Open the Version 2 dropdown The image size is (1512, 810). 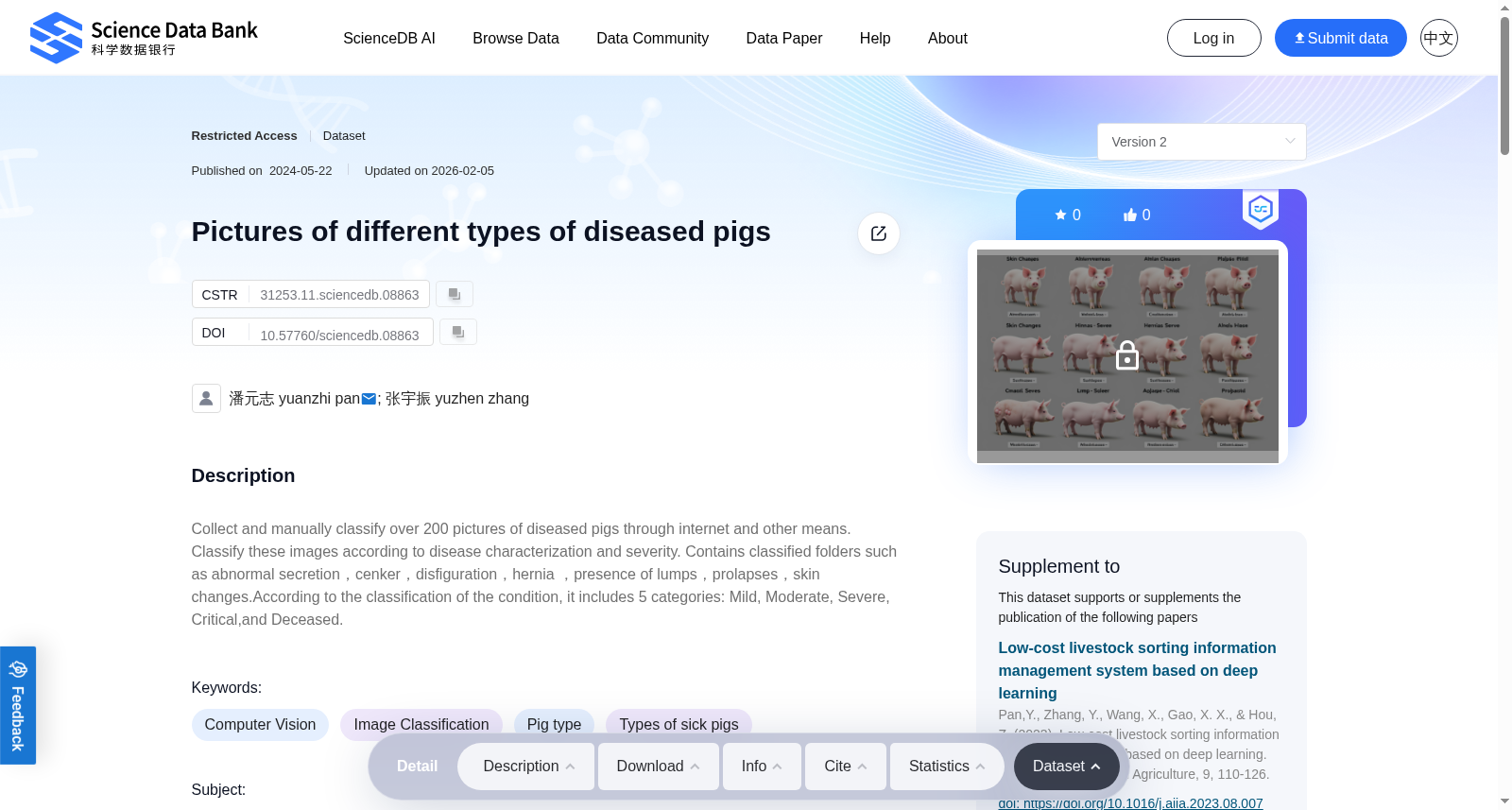click(x=1202, y=142)
